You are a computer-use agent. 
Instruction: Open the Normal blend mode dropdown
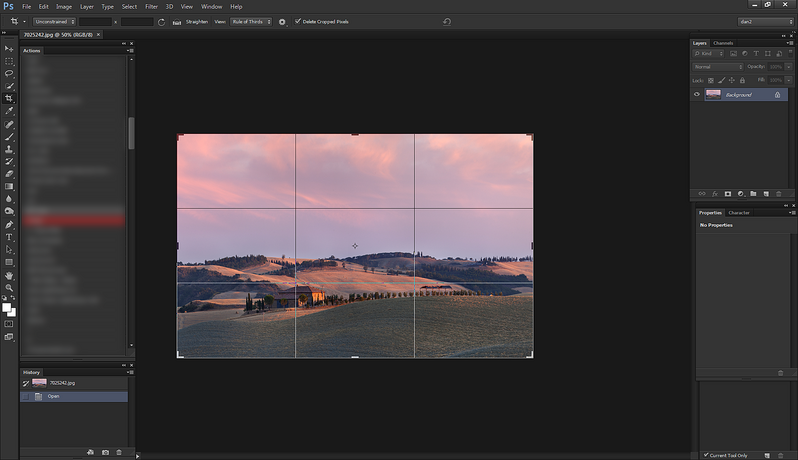[718, 67]
